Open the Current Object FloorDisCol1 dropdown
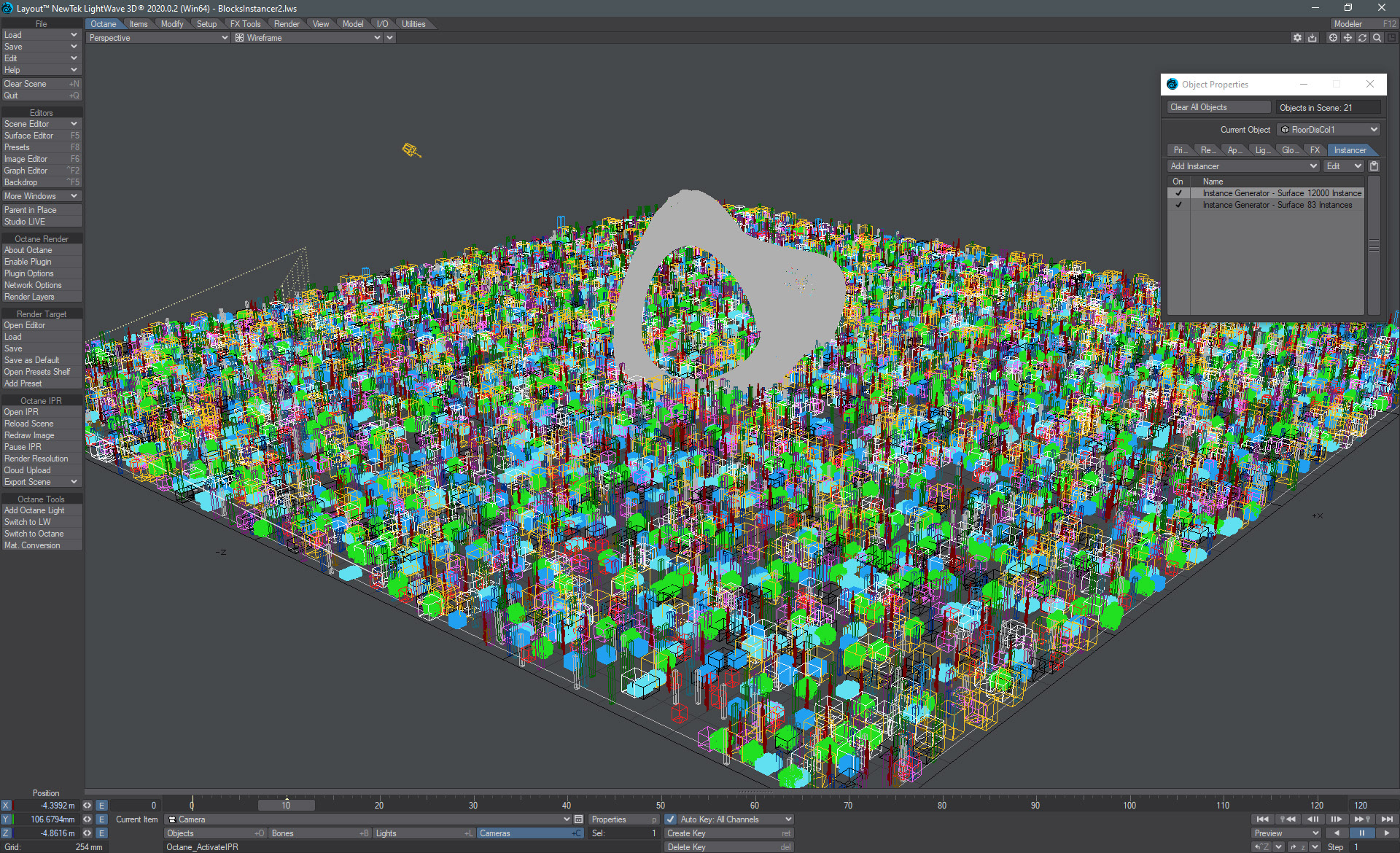The image size is (1400, 853). 1329,130
